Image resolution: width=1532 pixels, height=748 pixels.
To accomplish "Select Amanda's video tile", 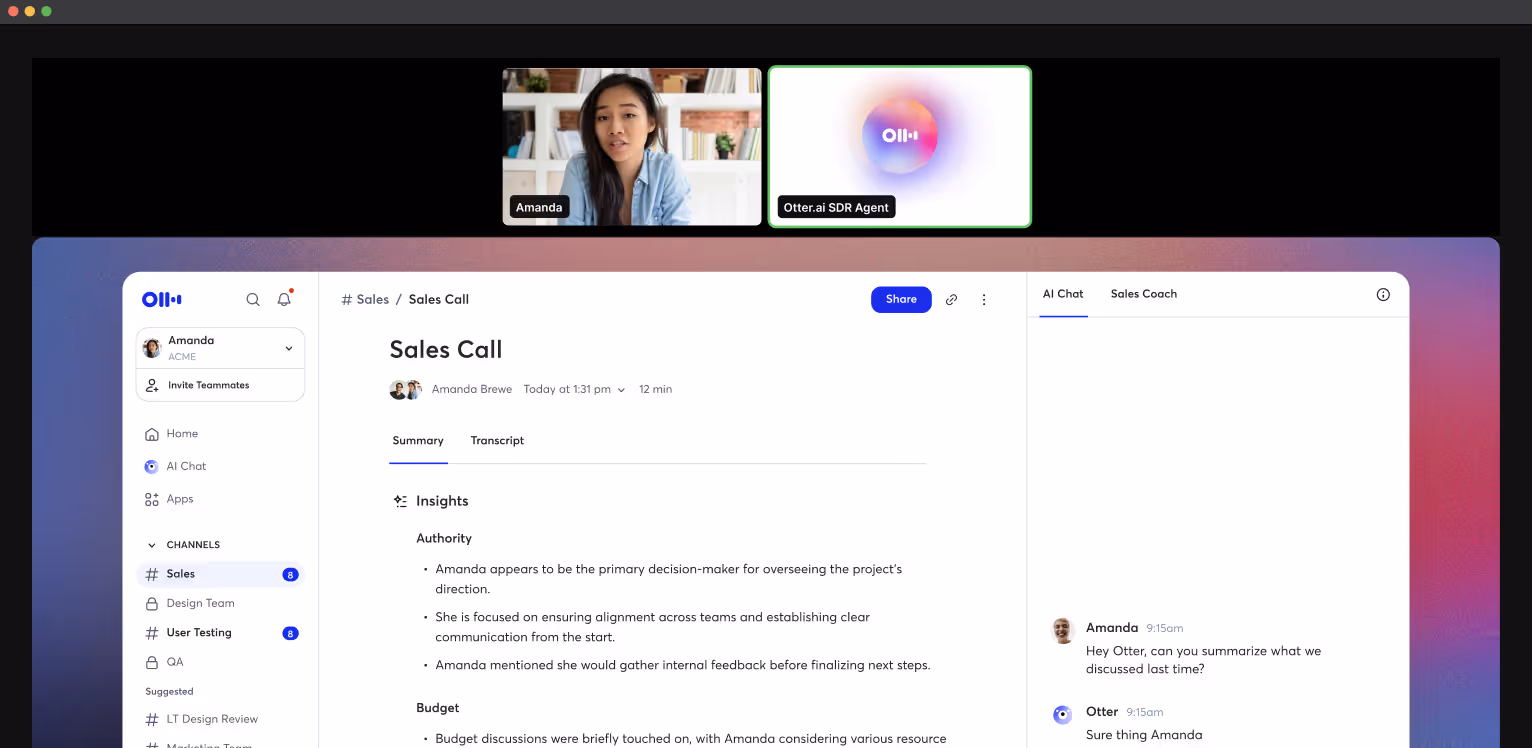I will (x=632, y=147).
